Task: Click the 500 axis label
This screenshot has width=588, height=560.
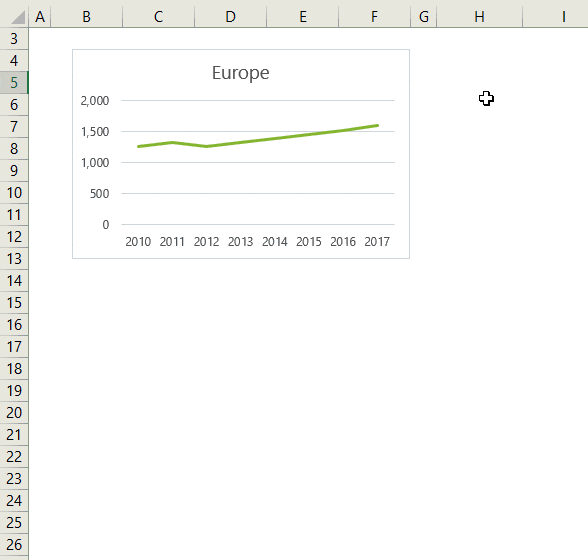Action: 99,194
